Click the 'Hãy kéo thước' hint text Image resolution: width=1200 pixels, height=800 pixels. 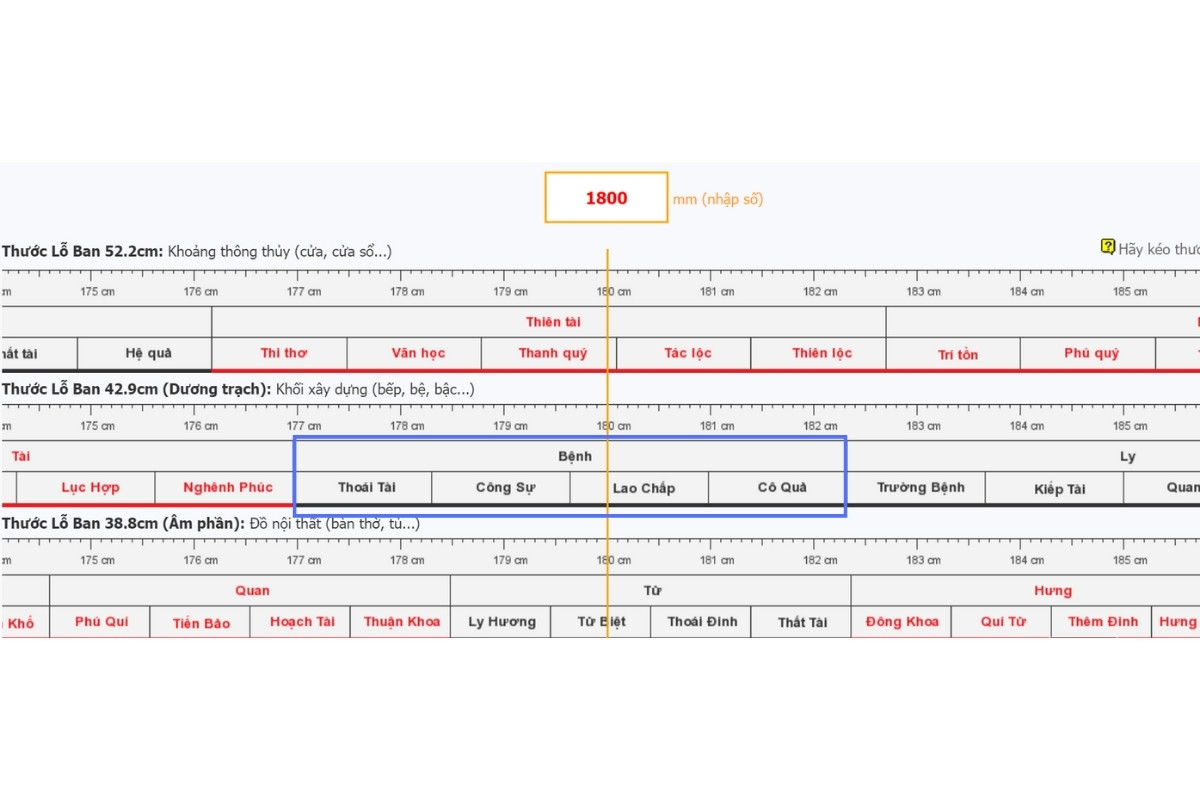(1159, 249)
